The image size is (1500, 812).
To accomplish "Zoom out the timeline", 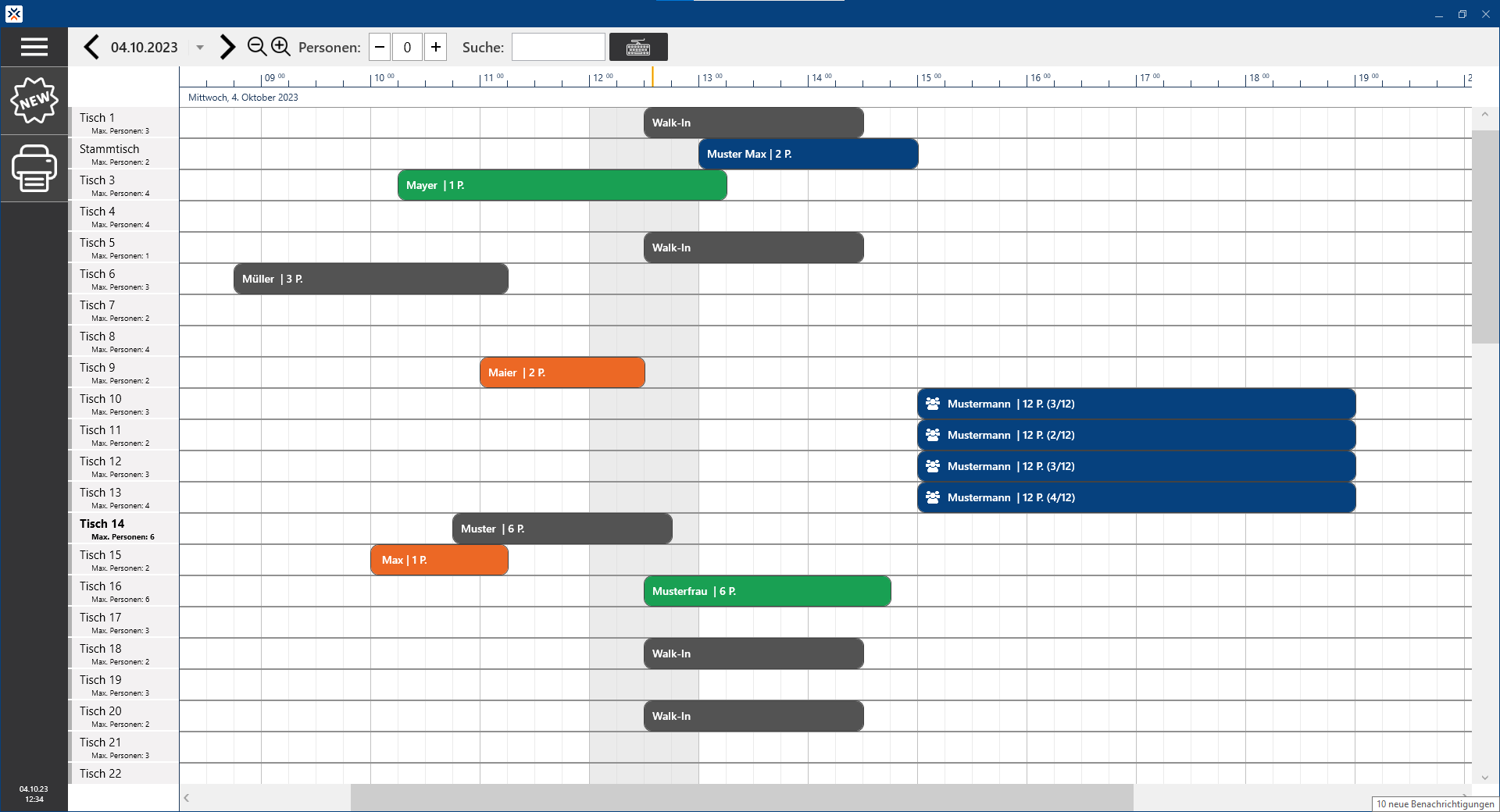I will (x=256, y=47).
